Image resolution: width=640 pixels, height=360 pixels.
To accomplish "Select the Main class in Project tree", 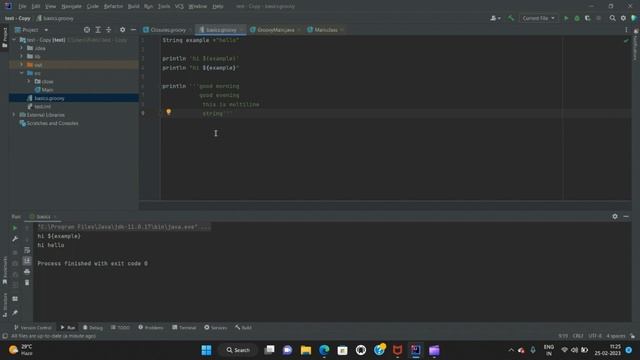I will pyautogui.click(x=47, y=90).
